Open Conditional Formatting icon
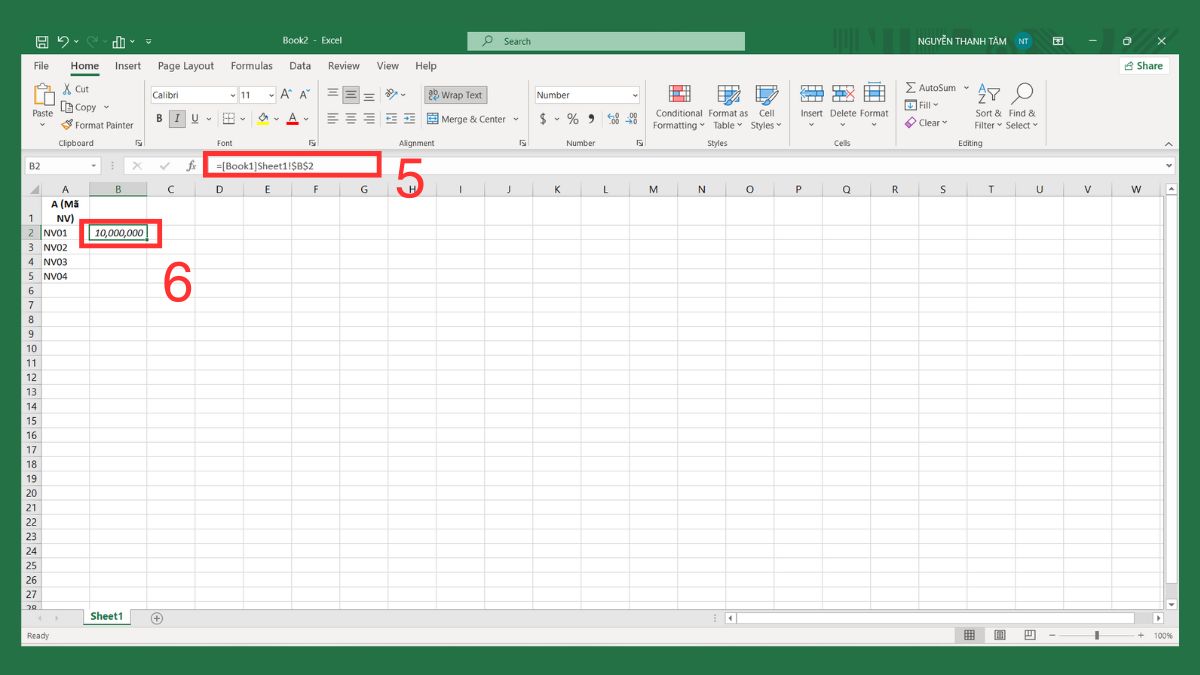The image size is (1200, 675). 680,94
